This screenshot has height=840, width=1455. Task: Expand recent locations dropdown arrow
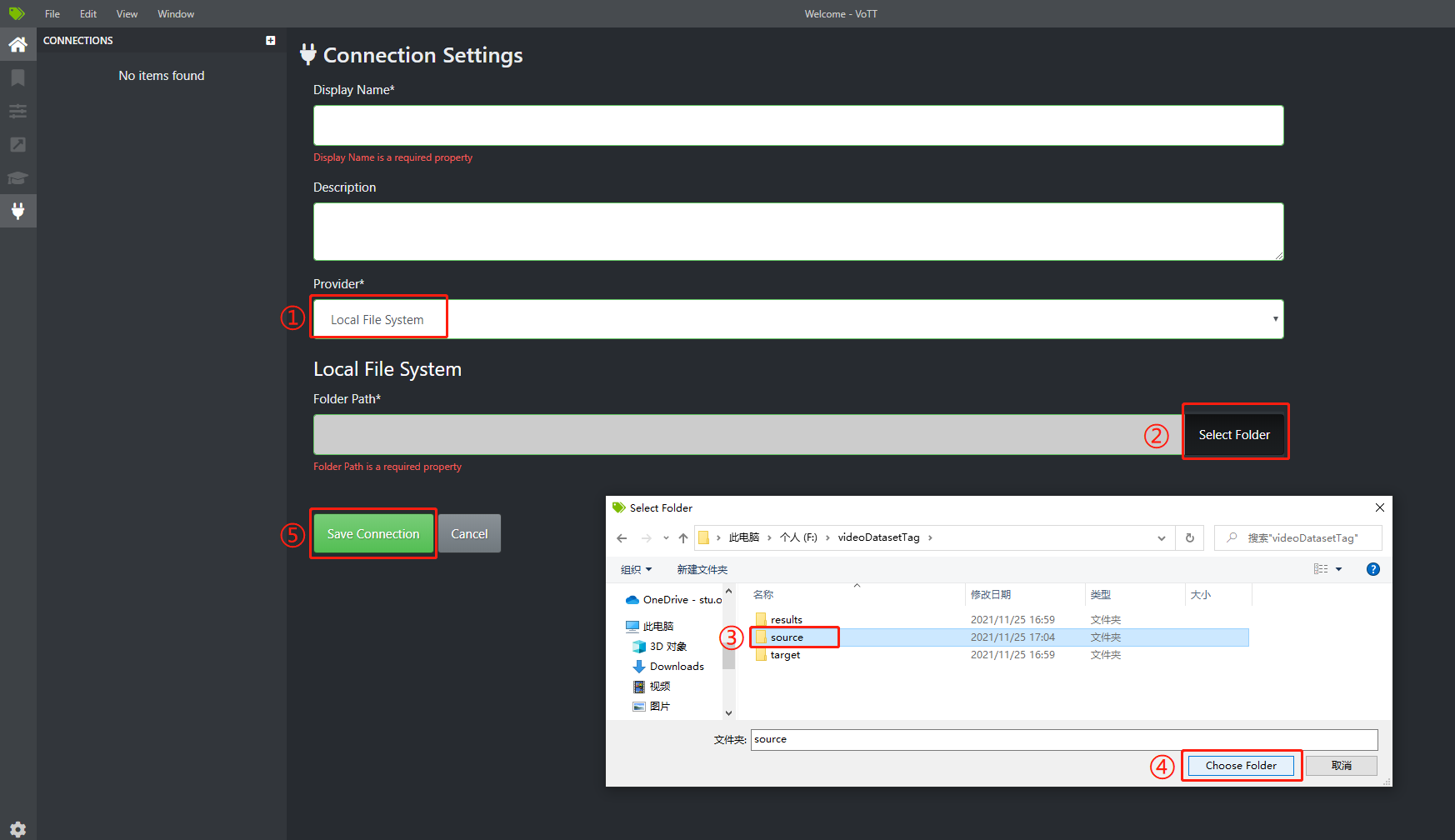[x=666, y=538]
